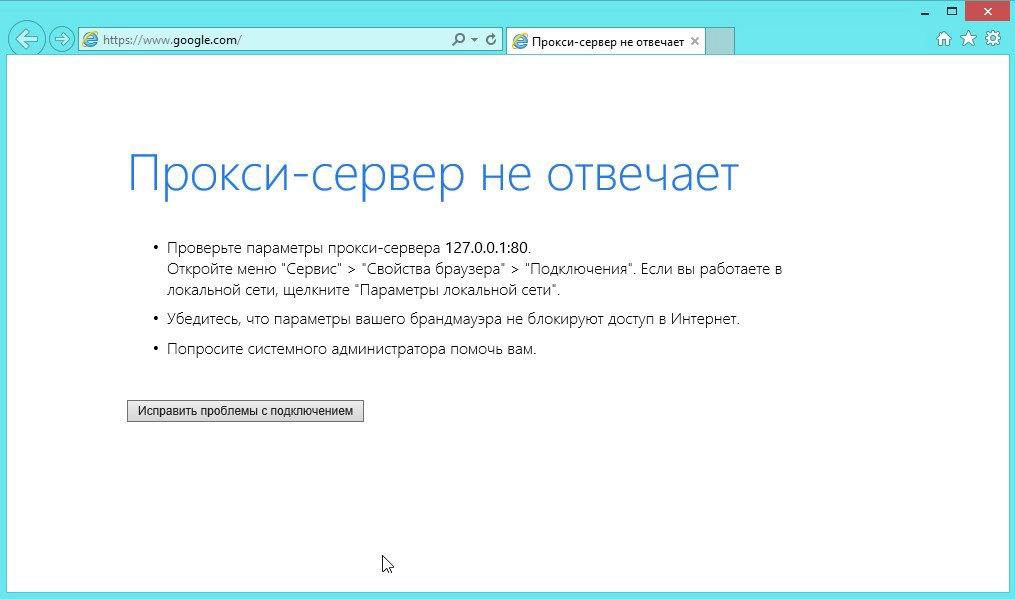Click the Internet Explorer favicon in the address bar

(x=90, y=40)
